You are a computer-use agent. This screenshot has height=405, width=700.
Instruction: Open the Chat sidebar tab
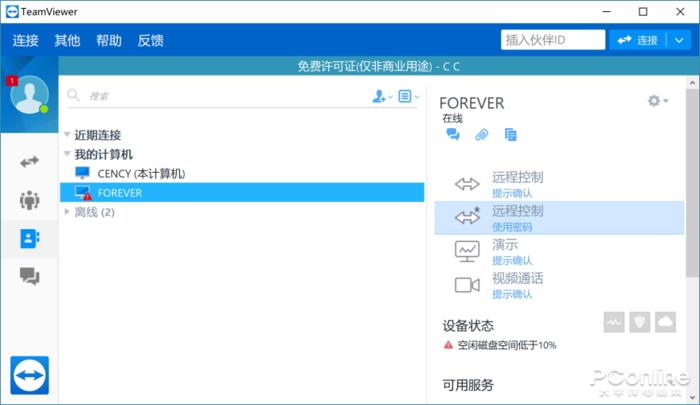coord(29,276)
